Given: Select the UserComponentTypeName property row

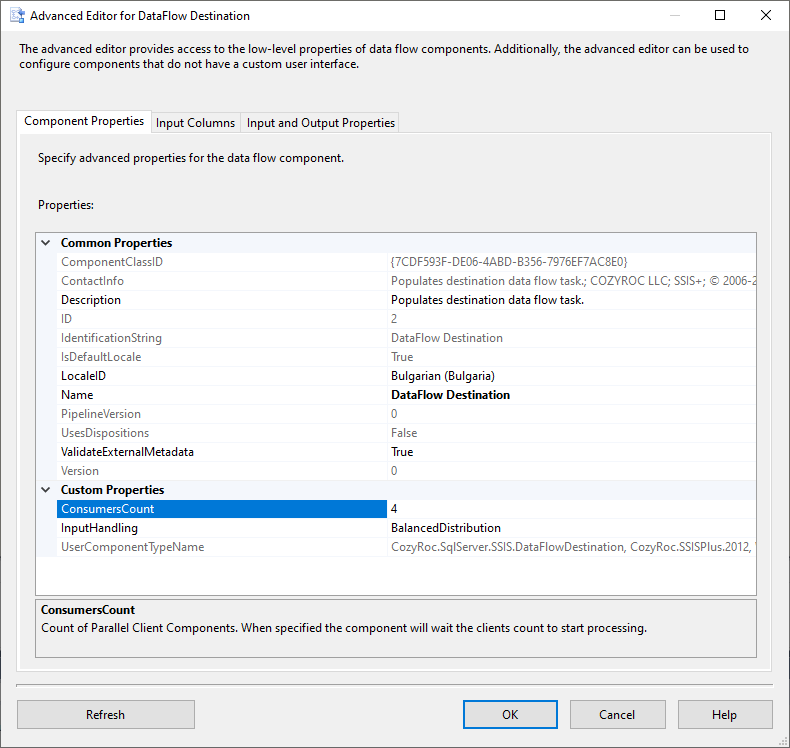Looking at the screenshot, I should pos(132,547).
